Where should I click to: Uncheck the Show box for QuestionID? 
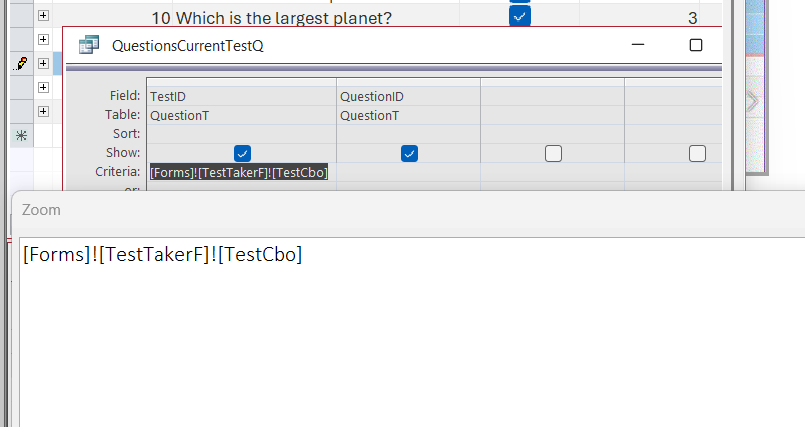click(409, 153)
